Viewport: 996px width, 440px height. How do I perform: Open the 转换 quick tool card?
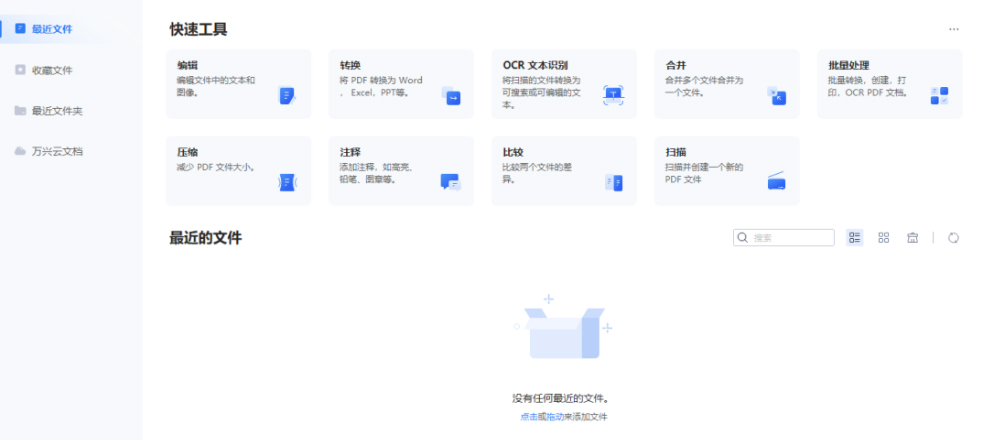point(401,84)
